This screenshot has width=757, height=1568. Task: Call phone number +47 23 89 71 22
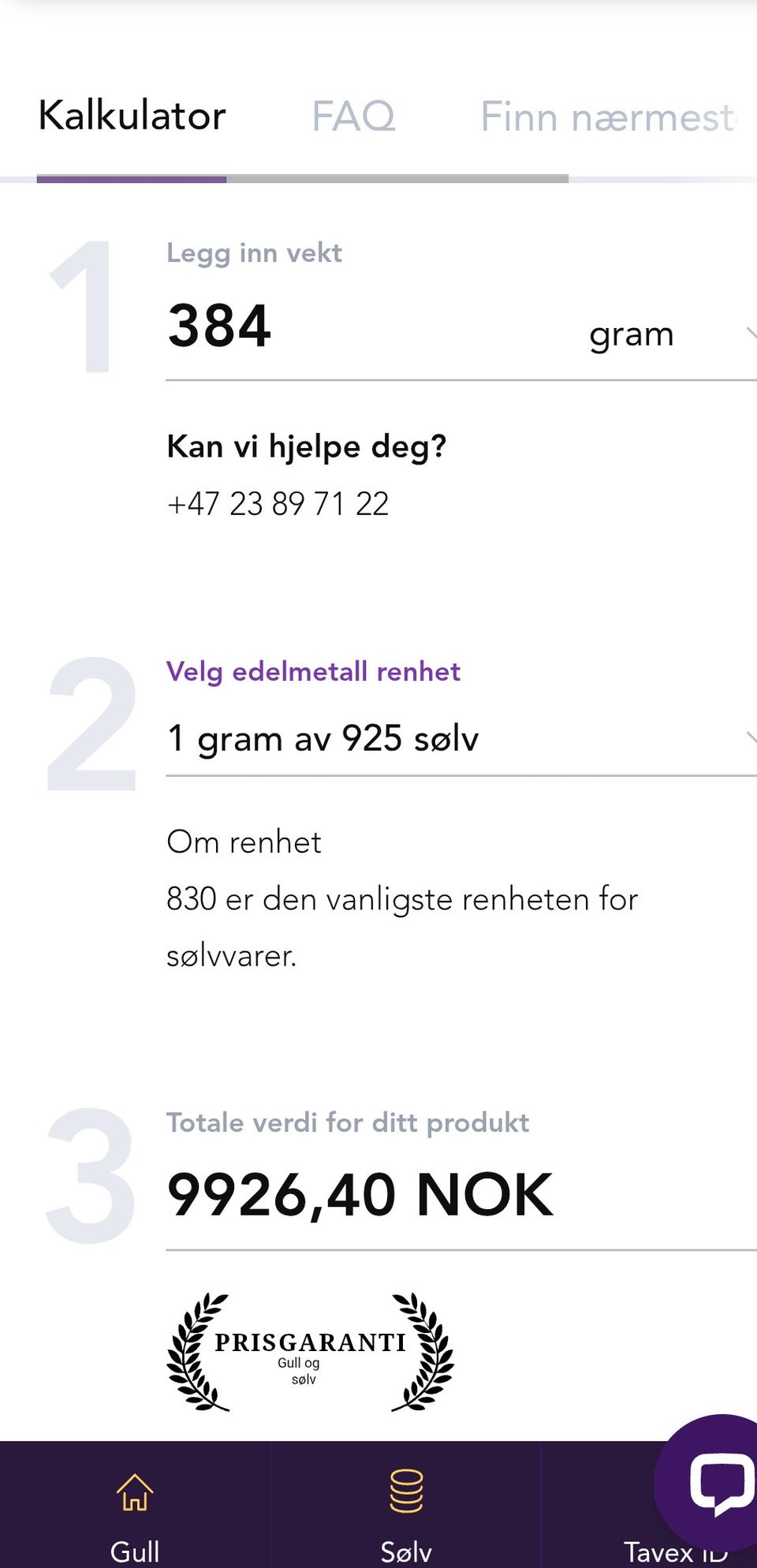coord(278,504)
